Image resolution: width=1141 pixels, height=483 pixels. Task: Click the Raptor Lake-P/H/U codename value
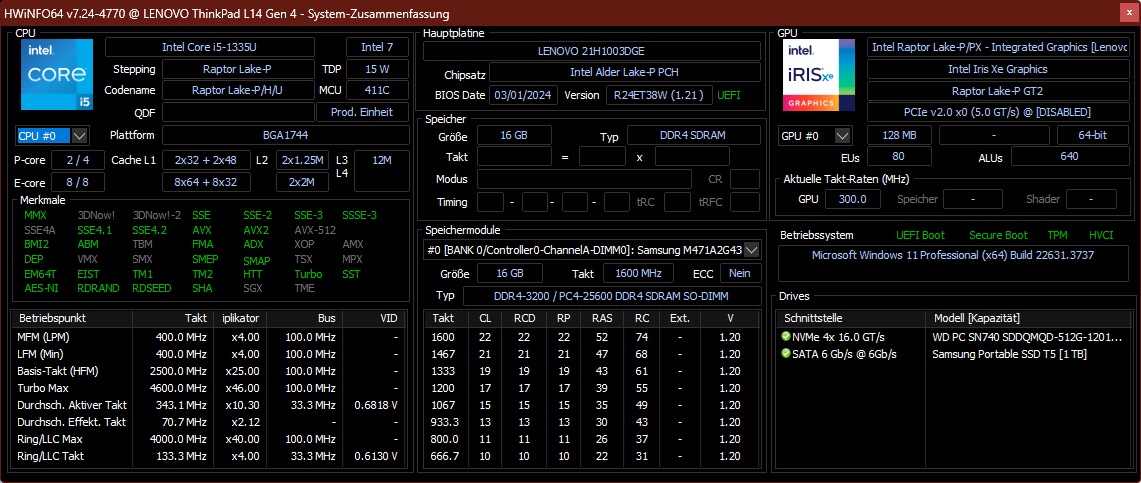point(237,90)
